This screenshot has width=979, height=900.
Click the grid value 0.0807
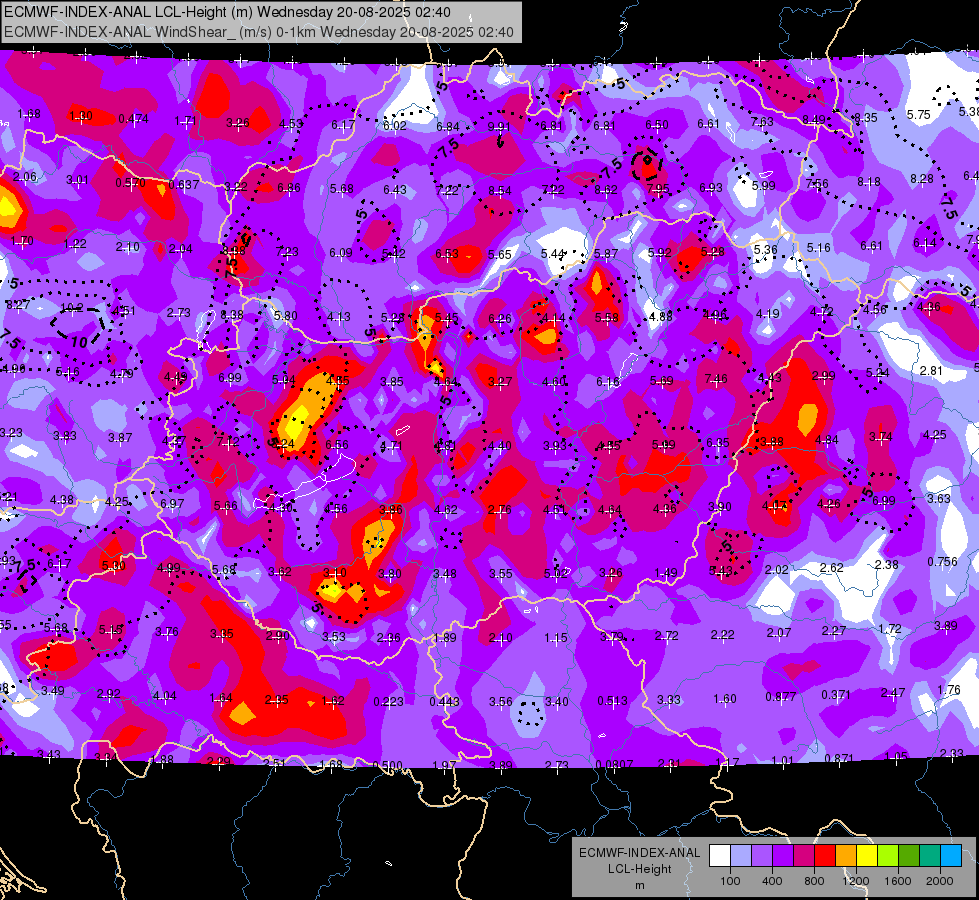pyautogui.click(x=614, y=764)
